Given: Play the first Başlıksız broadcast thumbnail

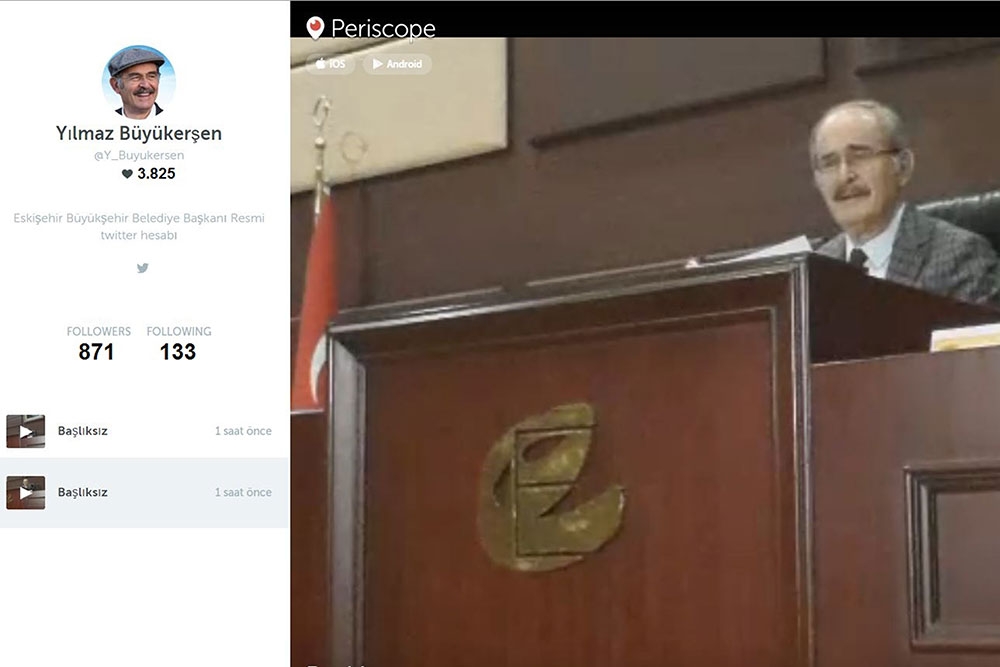Looking at the screenshot, I should tap(26, 431).
